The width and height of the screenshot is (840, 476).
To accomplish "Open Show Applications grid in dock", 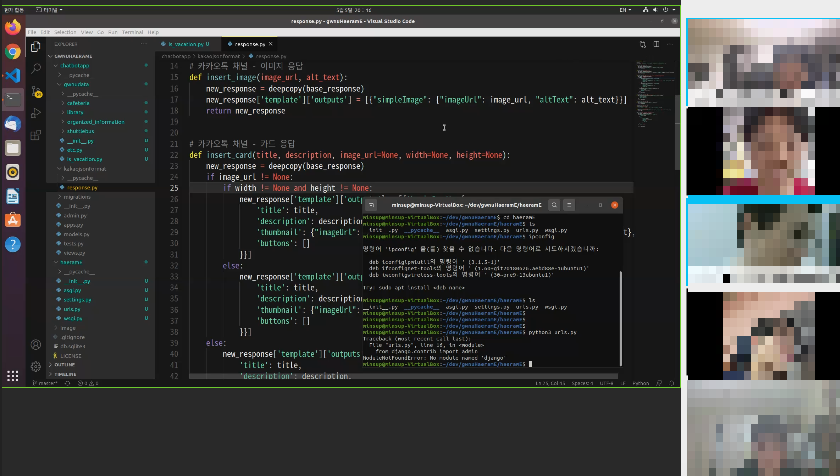I will [12, 376].
